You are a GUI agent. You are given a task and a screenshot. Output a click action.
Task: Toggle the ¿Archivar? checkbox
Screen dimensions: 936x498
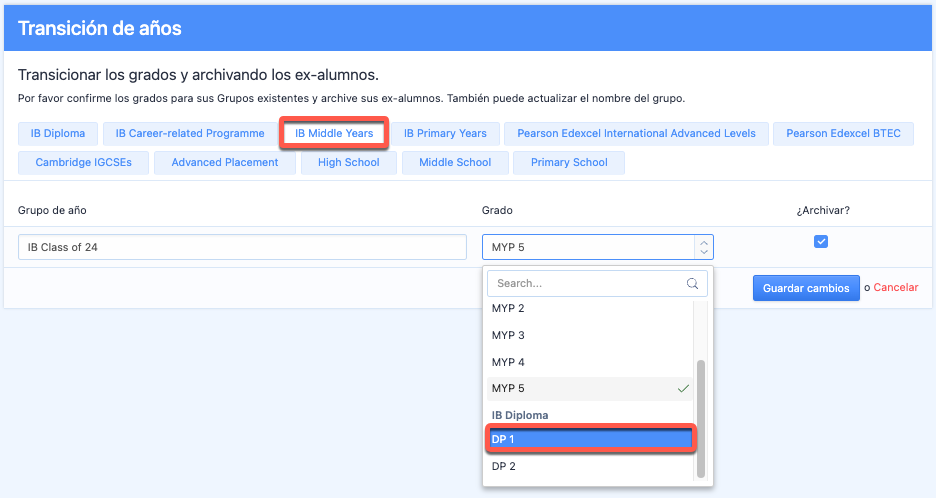(x=821, y=241)
